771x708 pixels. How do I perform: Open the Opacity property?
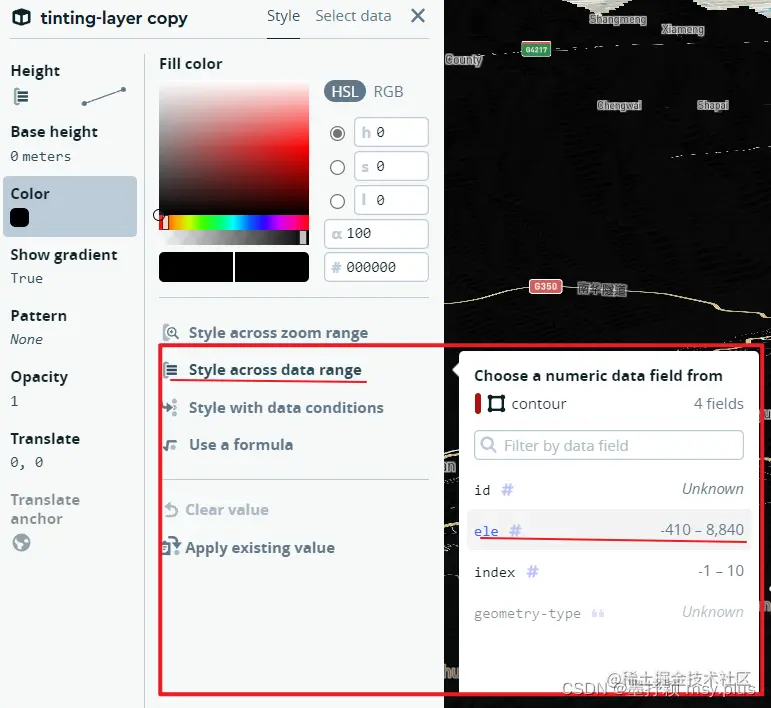coord(69,388)
